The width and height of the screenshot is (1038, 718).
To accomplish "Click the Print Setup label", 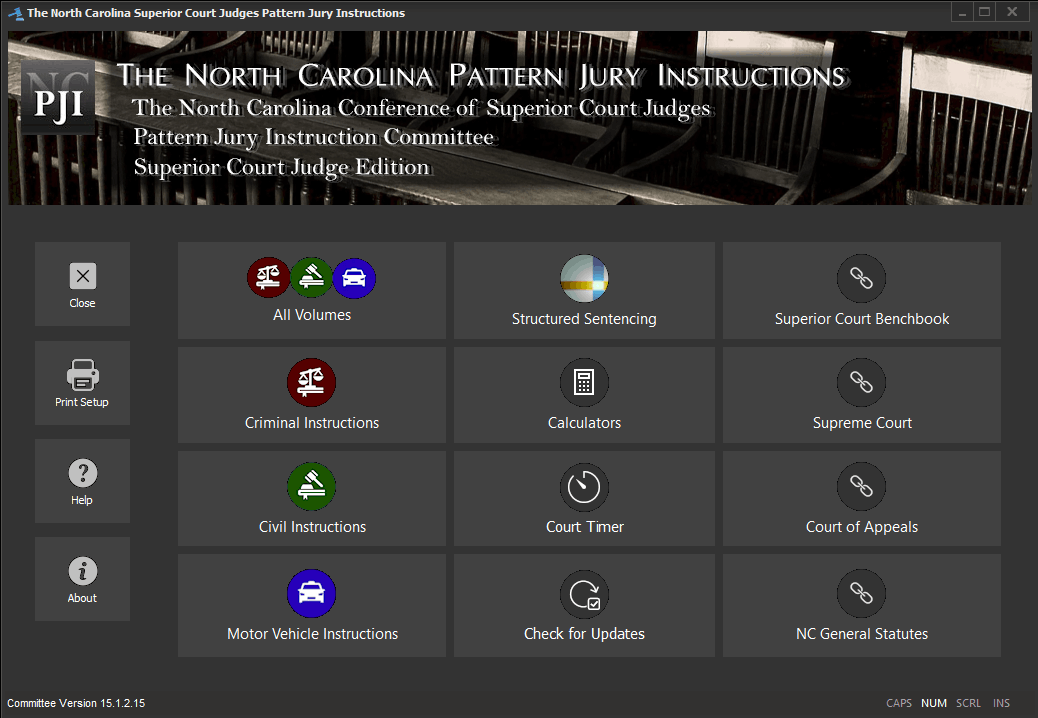I will click(x=81, y=402).
